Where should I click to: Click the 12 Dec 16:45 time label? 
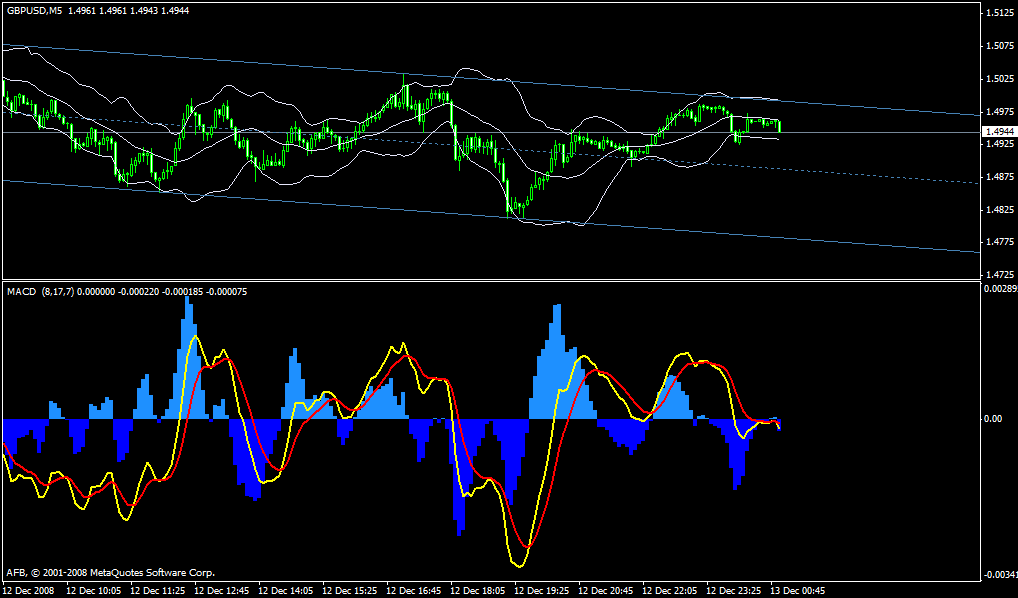point(413,591)
